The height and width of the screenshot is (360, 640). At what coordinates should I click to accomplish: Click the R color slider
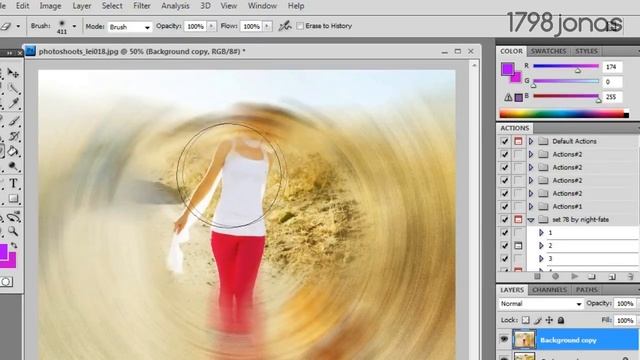point(566,67)
